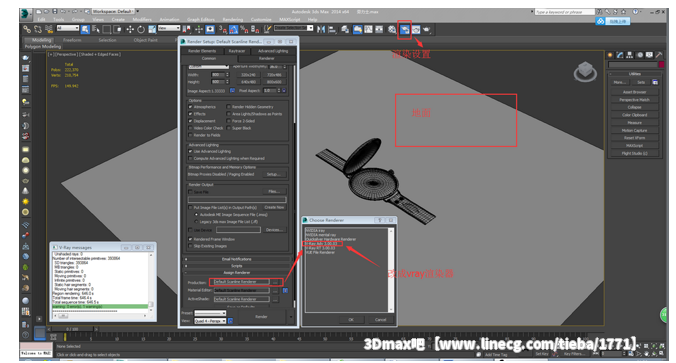Click the teapot Render Production icon
This screenshot has height=363, width=676.
[x=426, y=29]
